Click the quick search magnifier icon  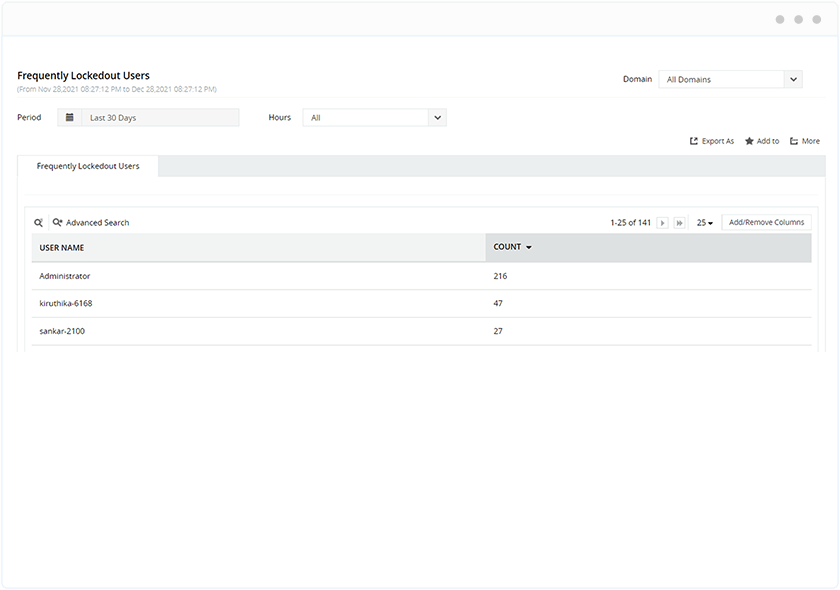(39, 222)
